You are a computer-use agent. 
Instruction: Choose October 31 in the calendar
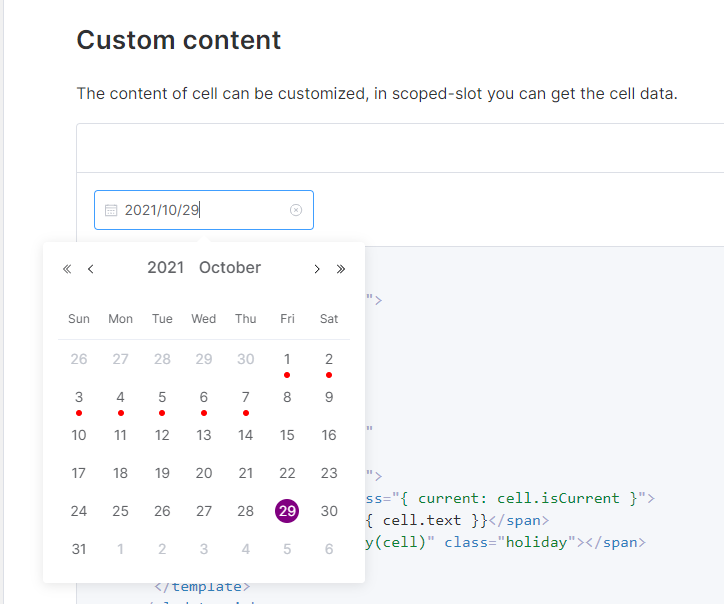click(x=79, y=549)
